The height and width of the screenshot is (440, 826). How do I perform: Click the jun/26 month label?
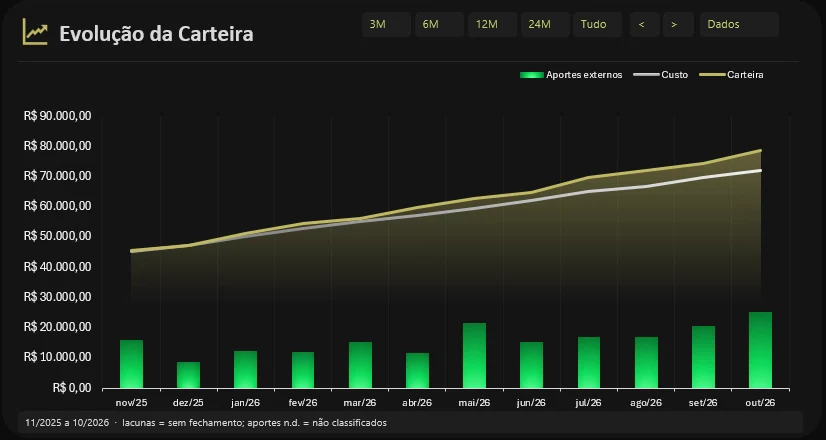[531, 403]
